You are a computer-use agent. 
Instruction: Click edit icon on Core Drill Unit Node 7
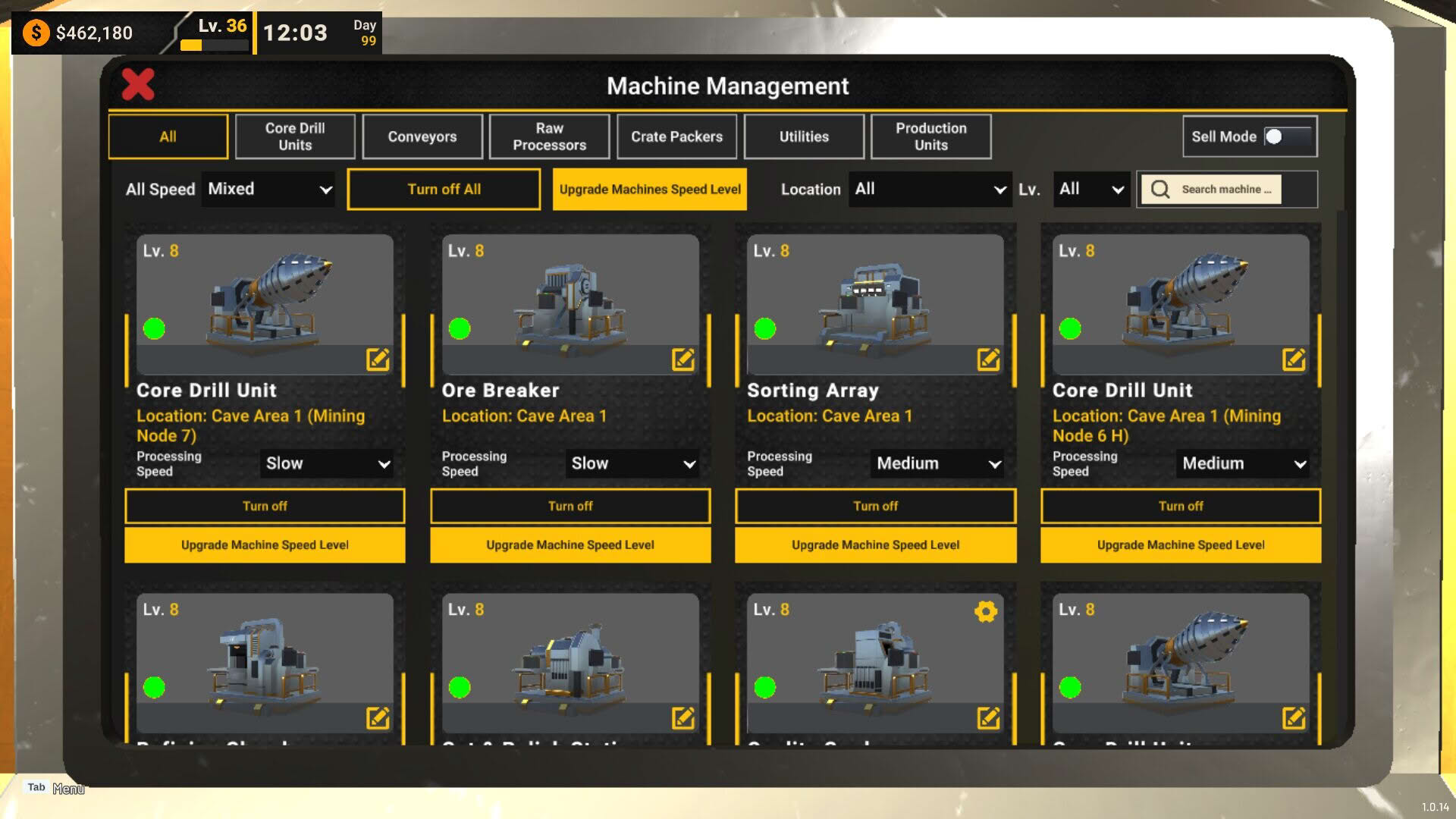378,359
